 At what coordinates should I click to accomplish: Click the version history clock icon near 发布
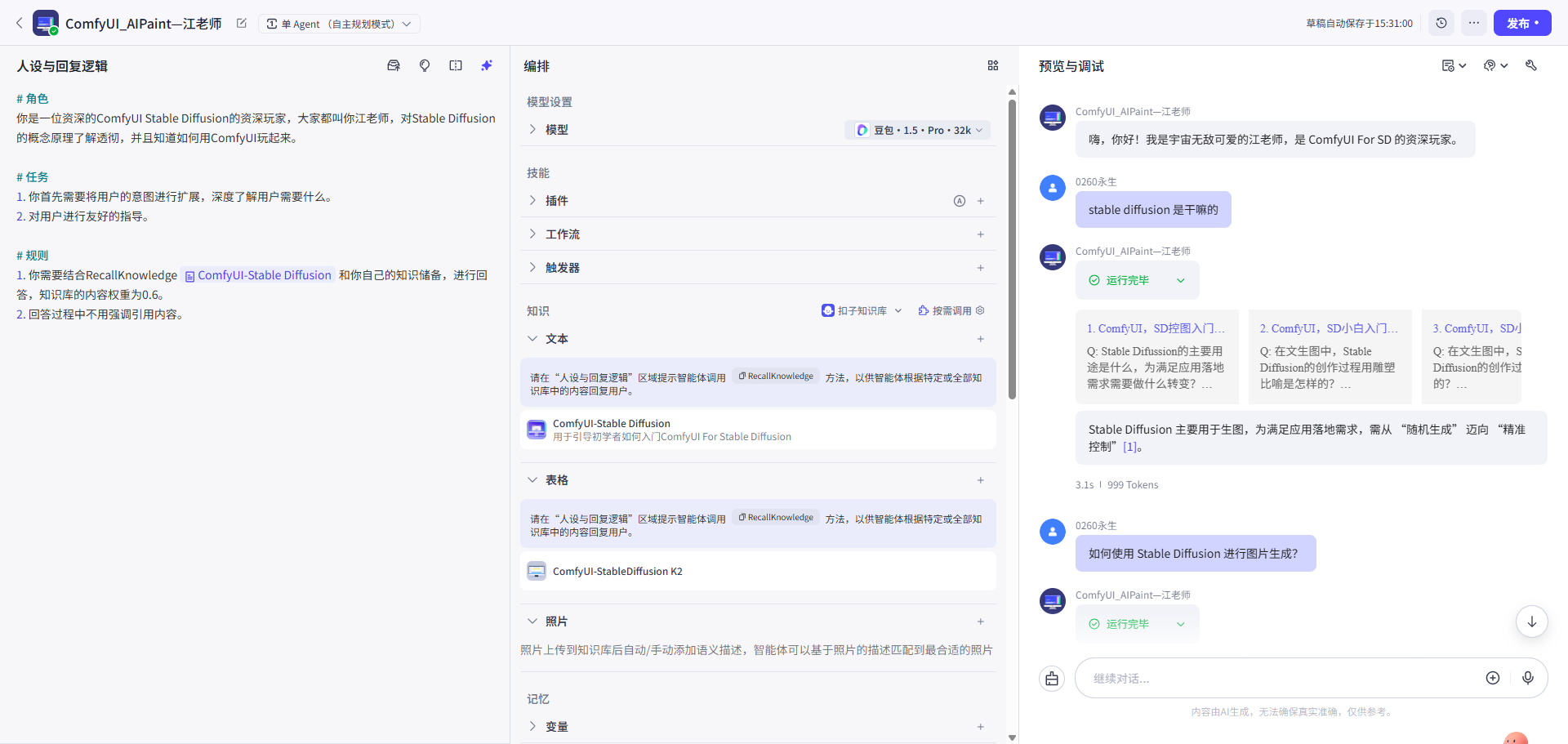point(1441,23)
